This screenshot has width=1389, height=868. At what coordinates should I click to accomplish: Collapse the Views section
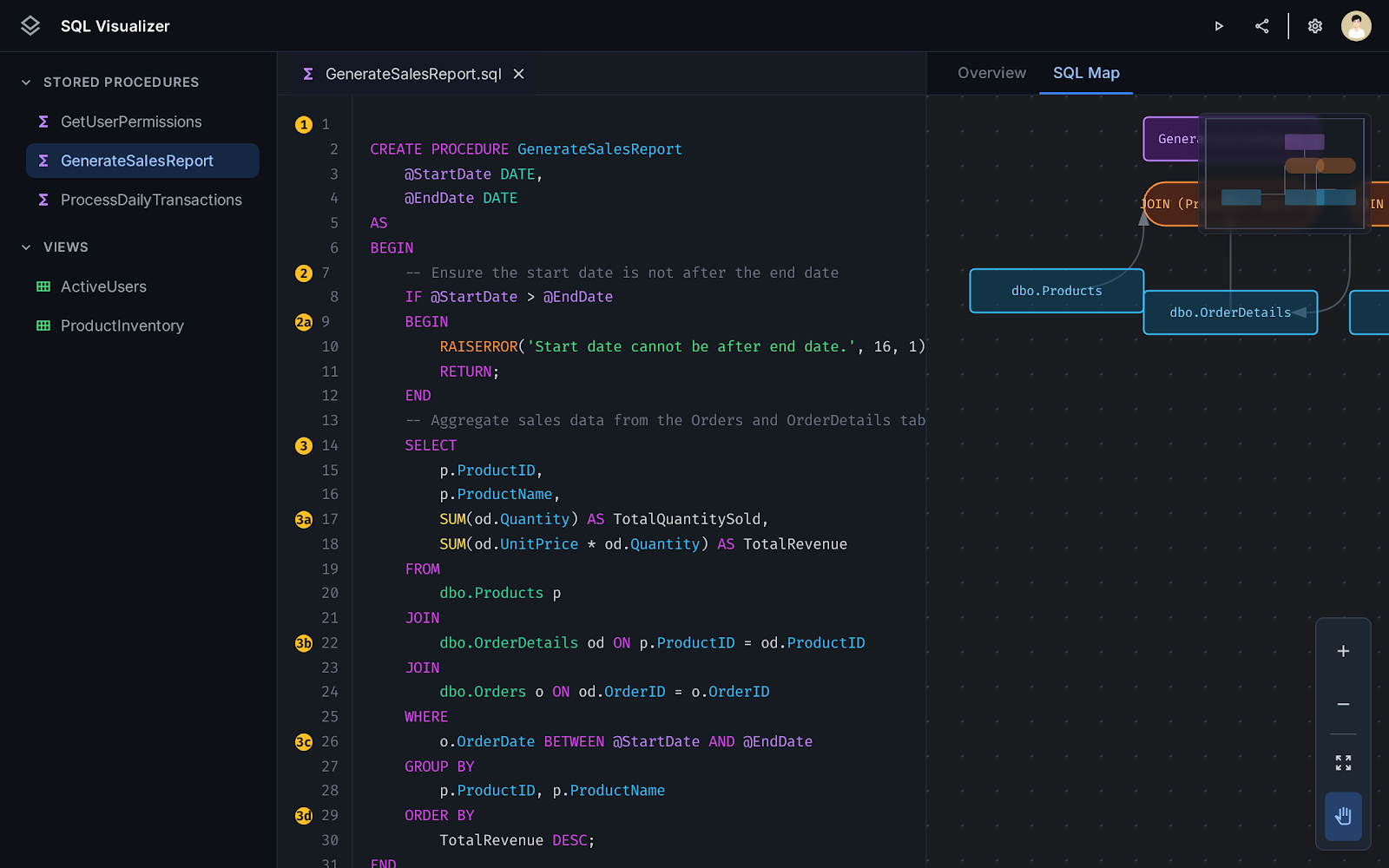click(x=26, y=247)
